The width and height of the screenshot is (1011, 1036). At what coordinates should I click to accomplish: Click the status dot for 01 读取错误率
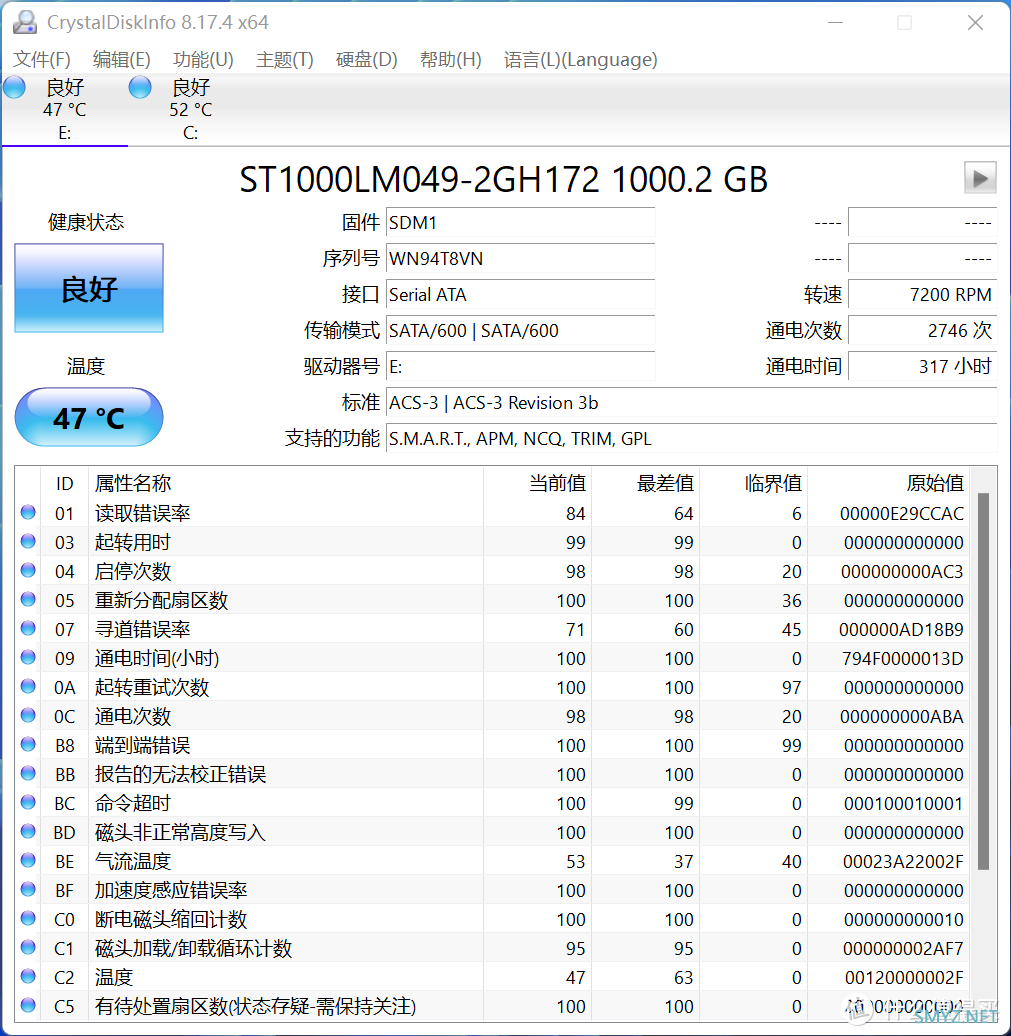28,512
